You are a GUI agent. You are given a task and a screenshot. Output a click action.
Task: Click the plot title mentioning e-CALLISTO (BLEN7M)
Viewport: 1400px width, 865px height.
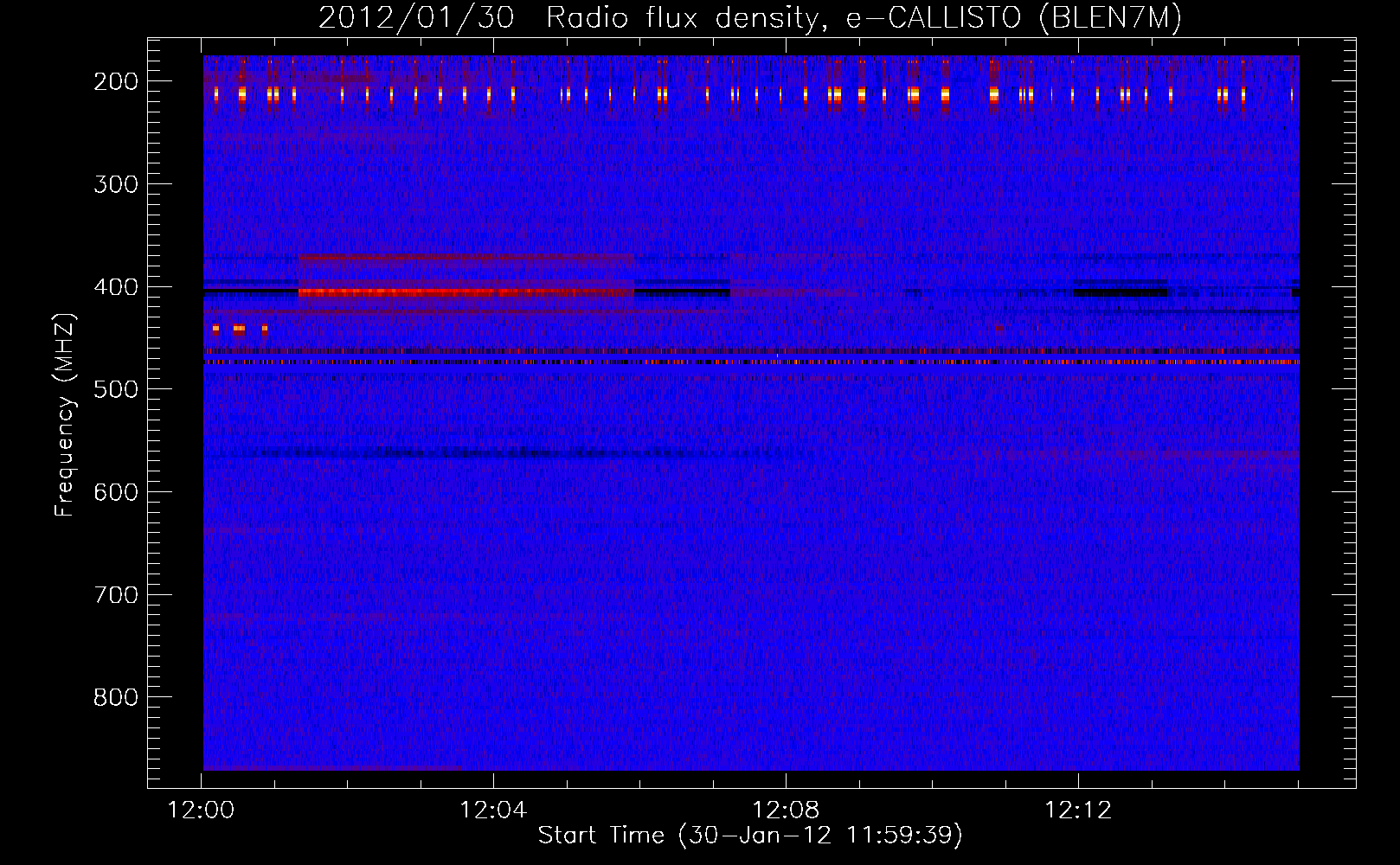click(x=749, y=17)
